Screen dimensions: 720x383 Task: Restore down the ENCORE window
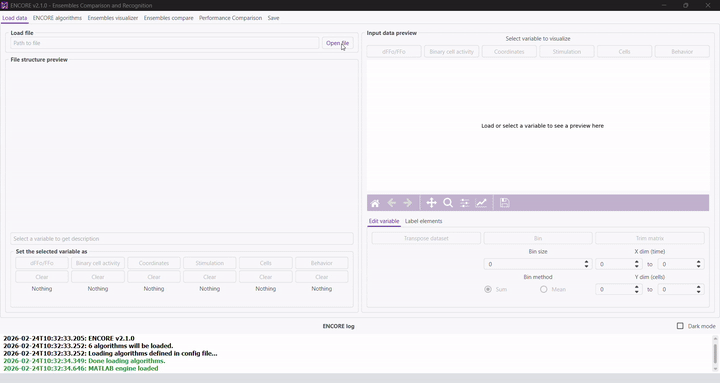click(686, 6)
